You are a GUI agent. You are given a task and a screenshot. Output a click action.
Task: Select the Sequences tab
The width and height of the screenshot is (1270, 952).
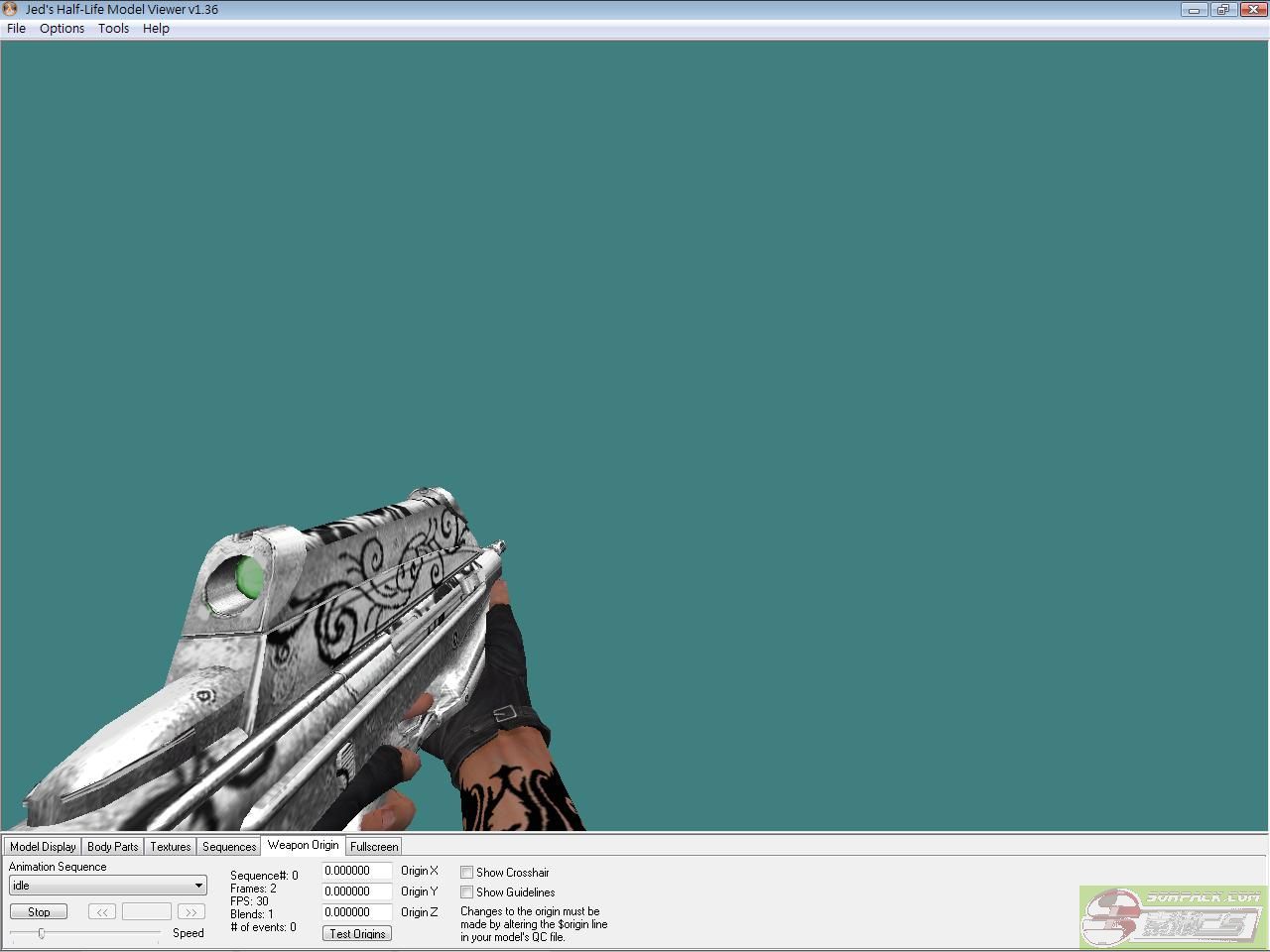click(x=229, y=847)
